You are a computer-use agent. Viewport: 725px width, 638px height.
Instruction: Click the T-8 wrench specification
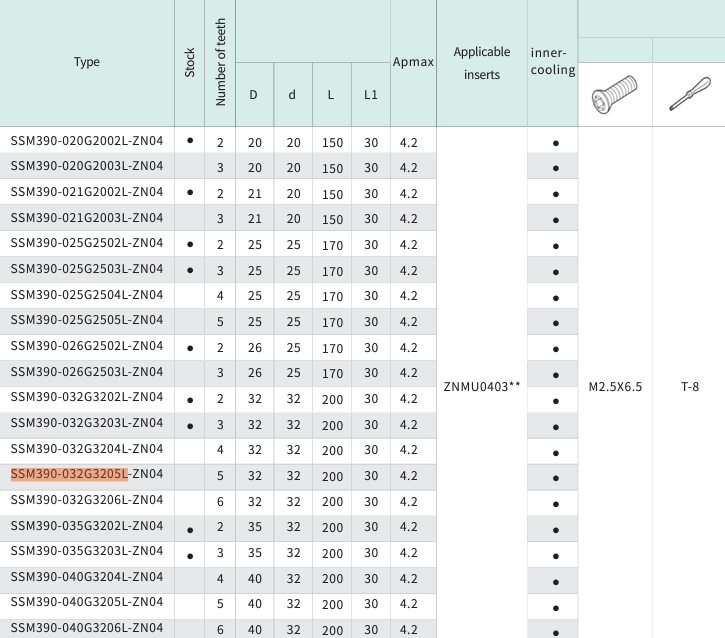[690, 386]
